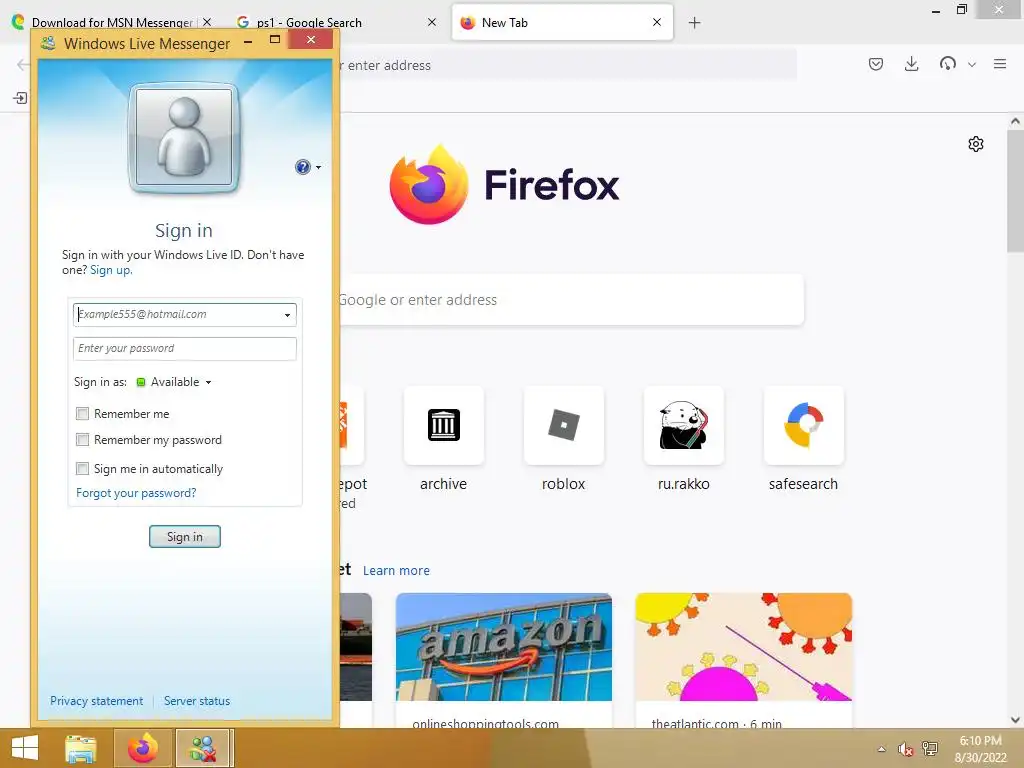Open the Amazon building article thumbnail
The image size is (1024, 768).
coord(504,647)
